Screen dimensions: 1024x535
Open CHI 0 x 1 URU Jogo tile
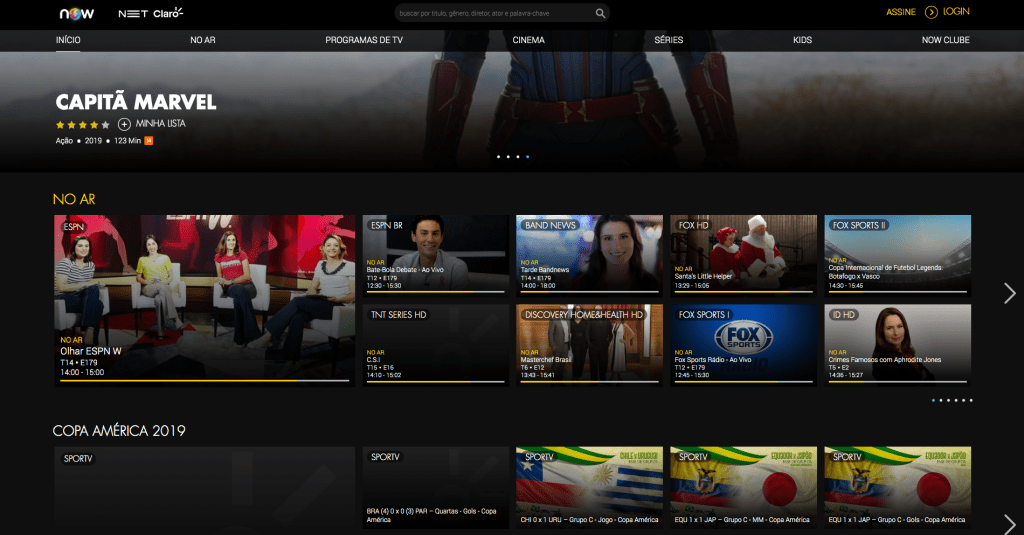click(589, 487)
